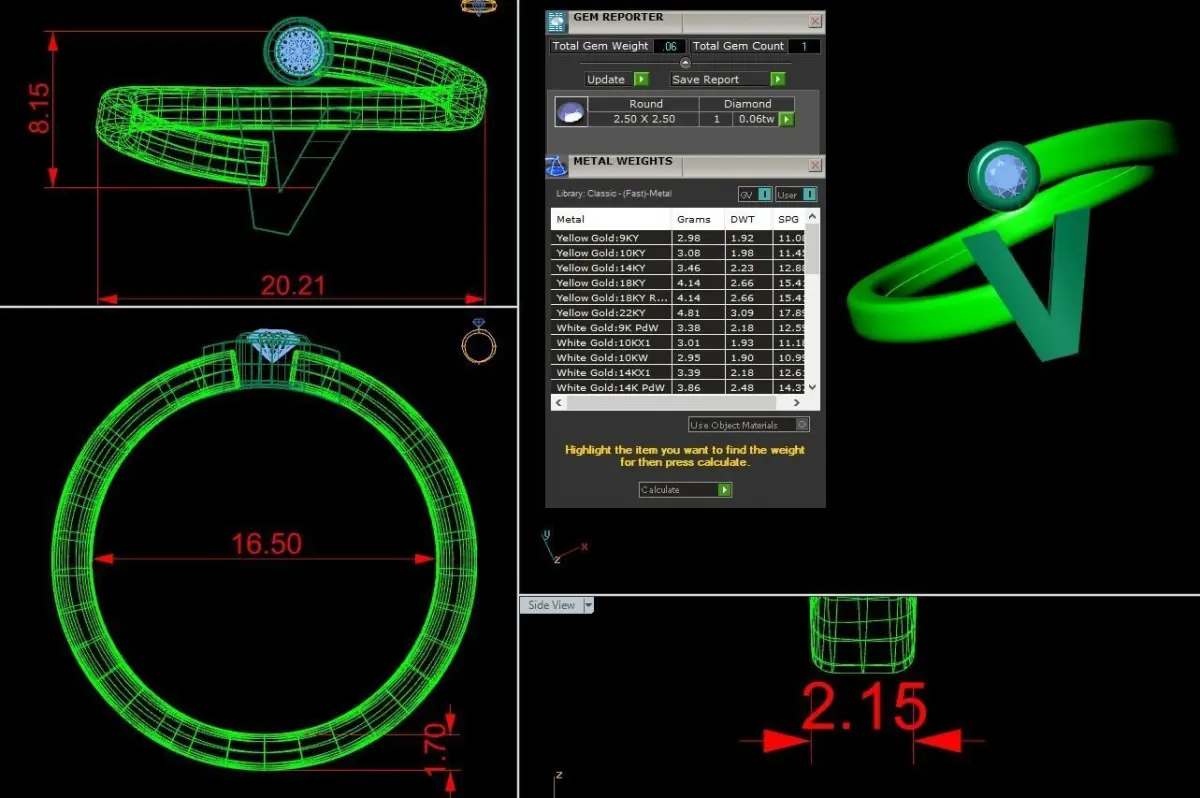Toggle the GV library switch
Viewport: 1200px width, 798px height.
pyautogui.click(x=754, y=194)
